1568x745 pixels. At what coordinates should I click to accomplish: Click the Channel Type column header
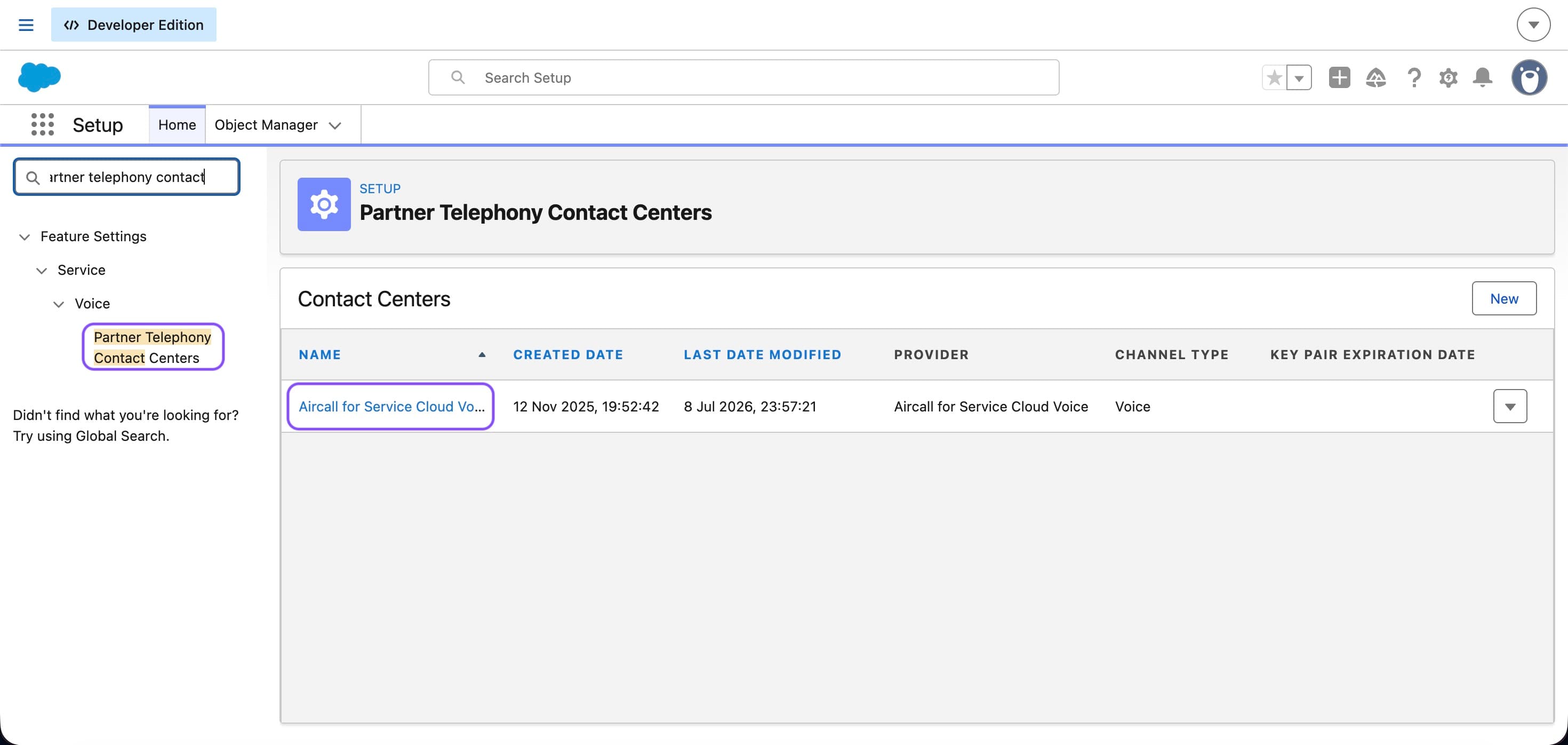coord(1172,354)
